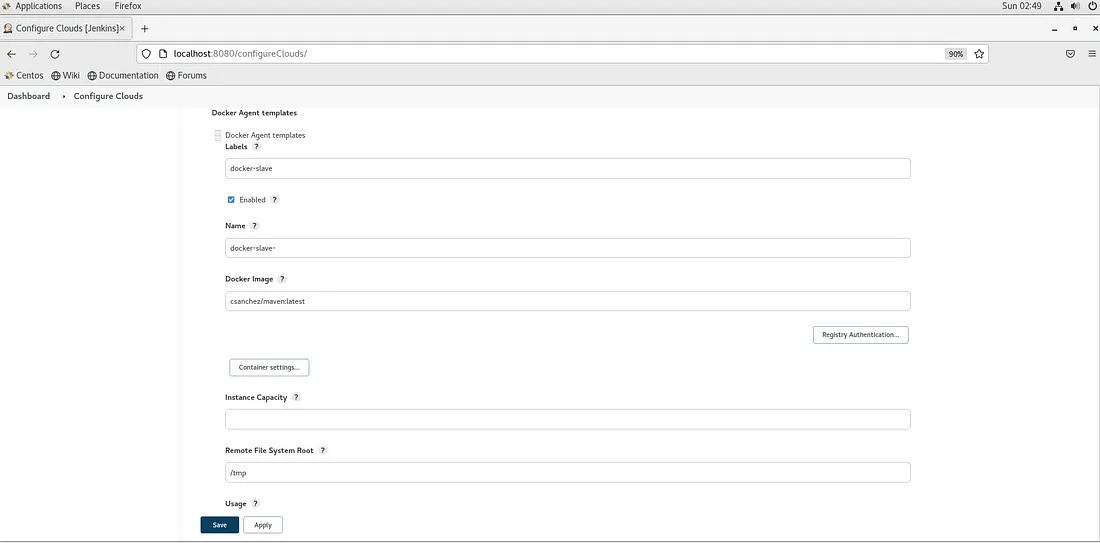Click the page info icon in address bar

click(162, 54)
